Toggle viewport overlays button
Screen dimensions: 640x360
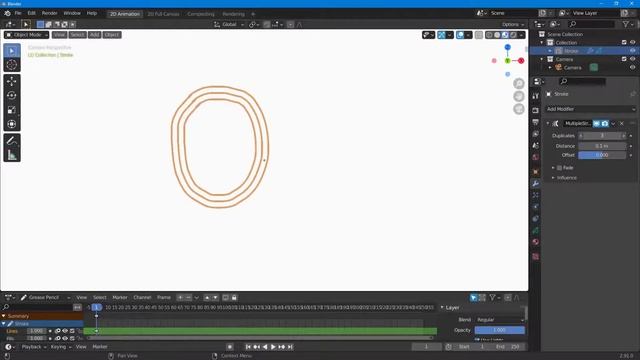point(460,35)
